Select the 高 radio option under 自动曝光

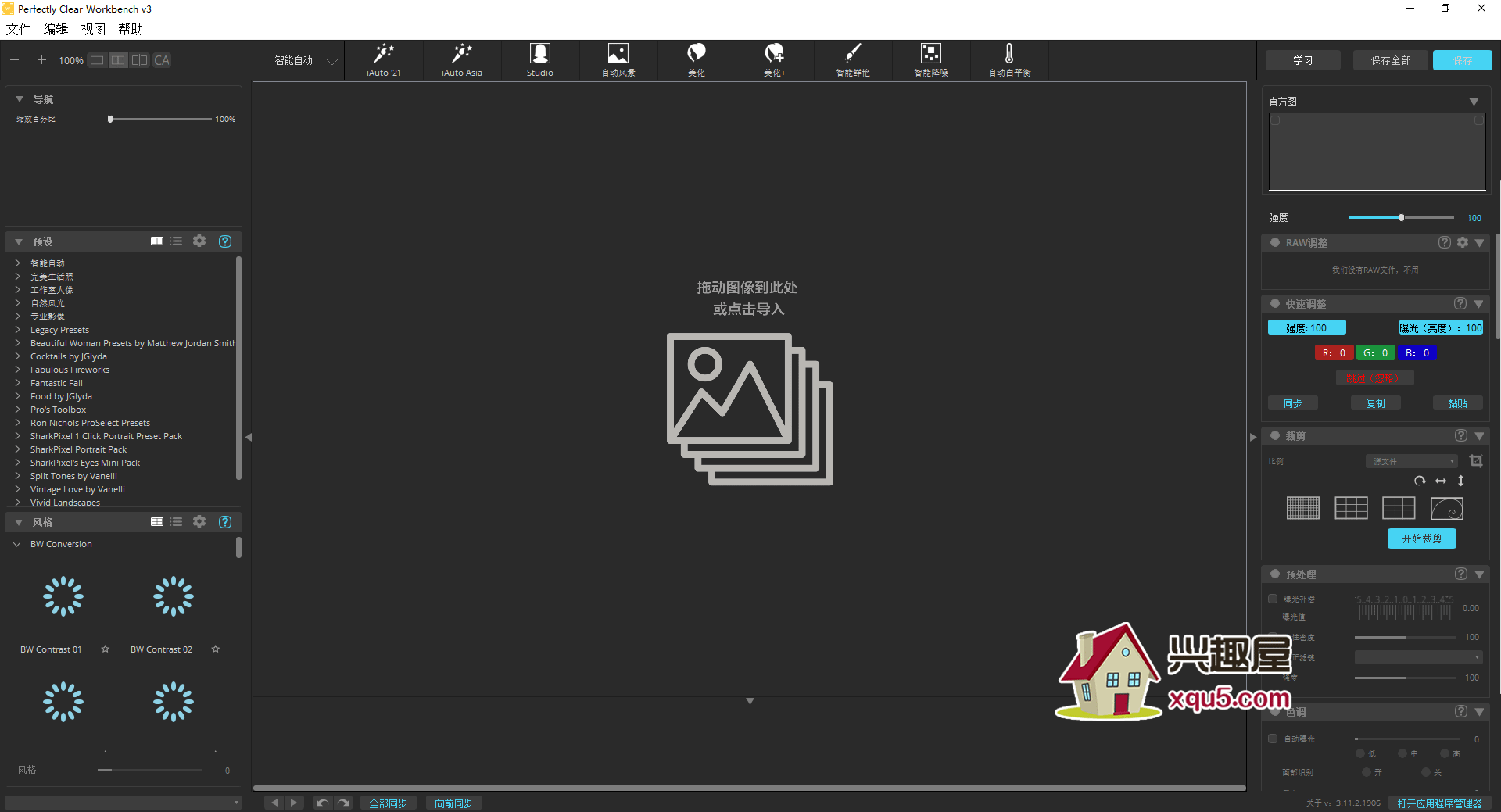(1445, 753)
